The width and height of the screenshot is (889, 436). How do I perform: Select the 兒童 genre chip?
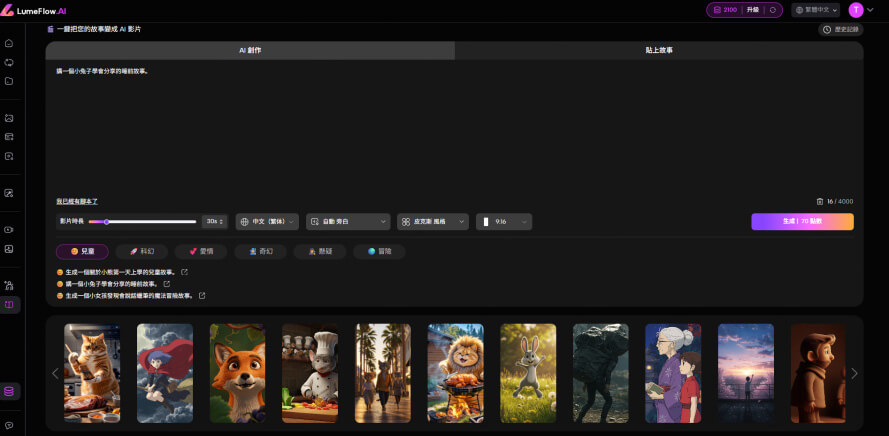click(x=82, y=251)
